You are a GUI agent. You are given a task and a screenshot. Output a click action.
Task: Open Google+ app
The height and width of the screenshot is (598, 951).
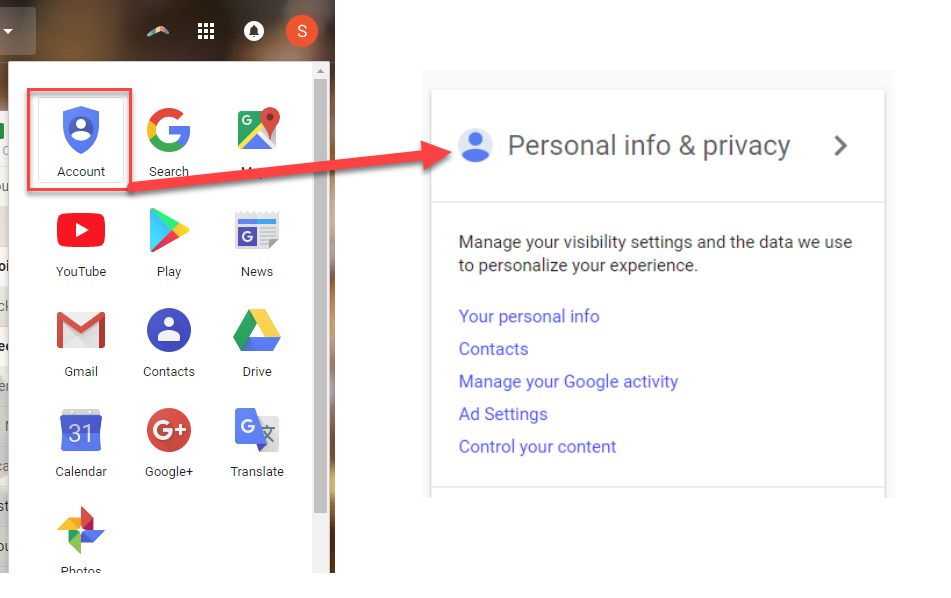[x=169, y=443]
